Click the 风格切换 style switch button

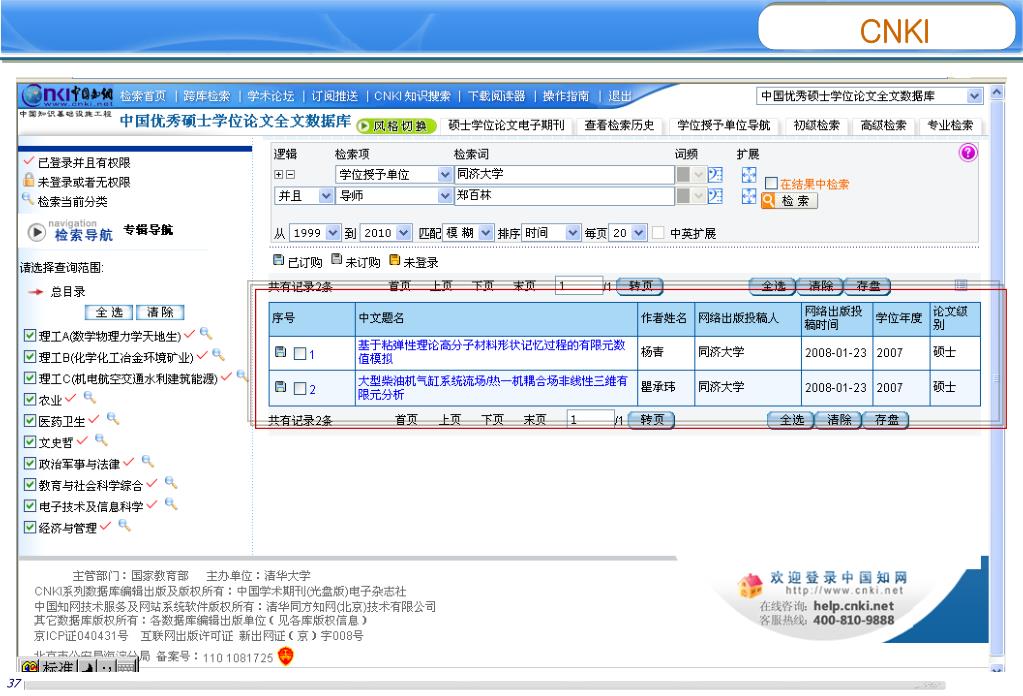click(396, 126)
